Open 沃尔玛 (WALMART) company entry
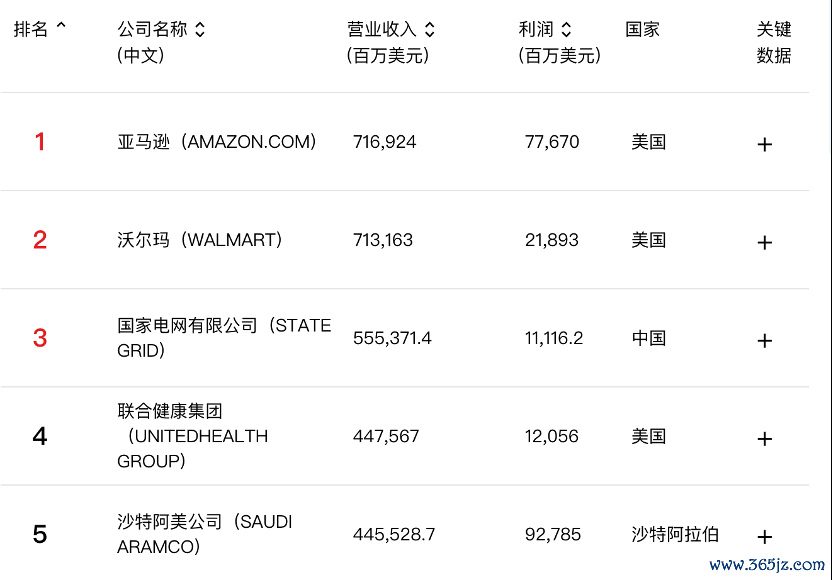The height and width of the screenshot is (580, 832). point(200,240)
